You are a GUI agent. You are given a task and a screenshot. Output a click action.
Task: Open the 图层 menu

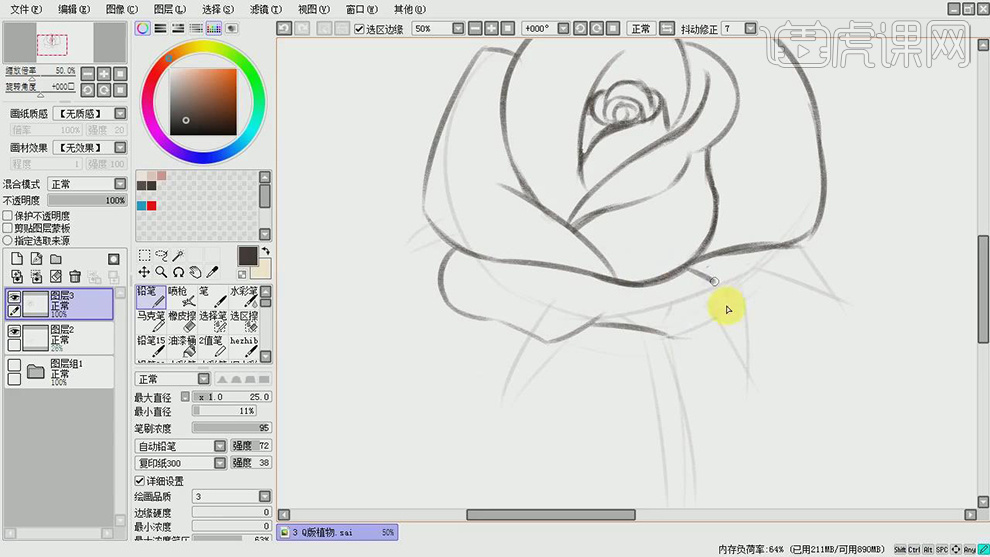171,9
